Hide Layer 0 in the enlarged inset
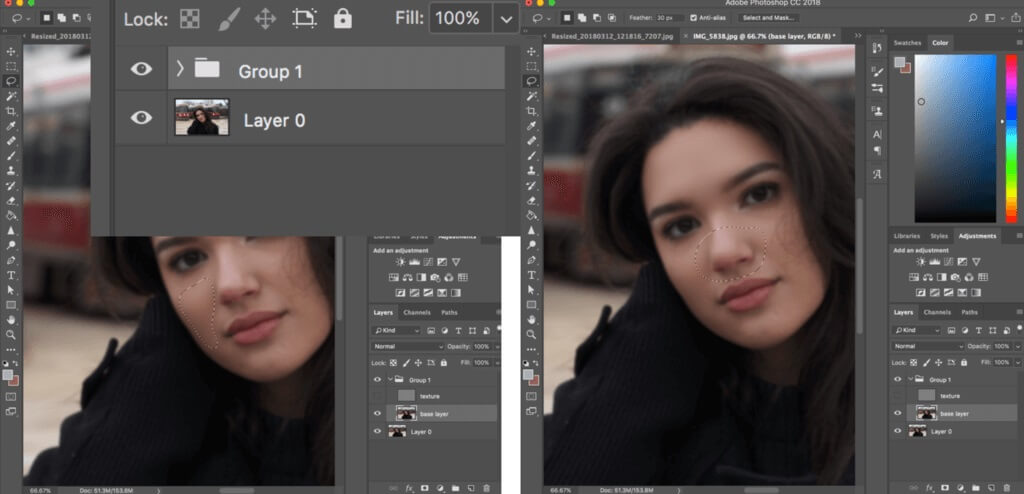 tap(141, 118)
